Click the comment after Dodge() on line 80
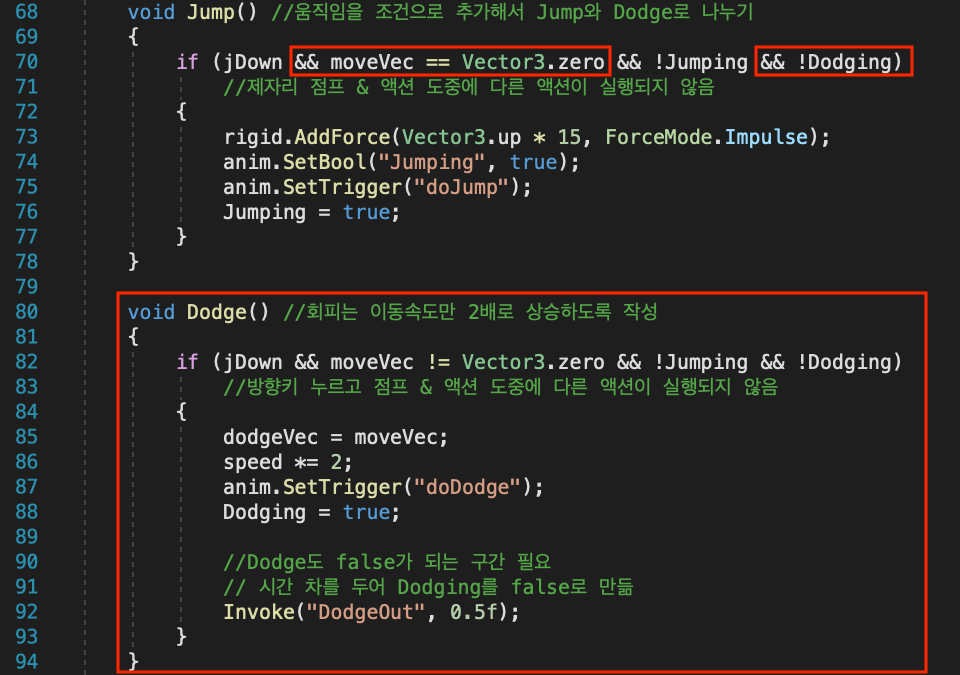 [470, 312]
